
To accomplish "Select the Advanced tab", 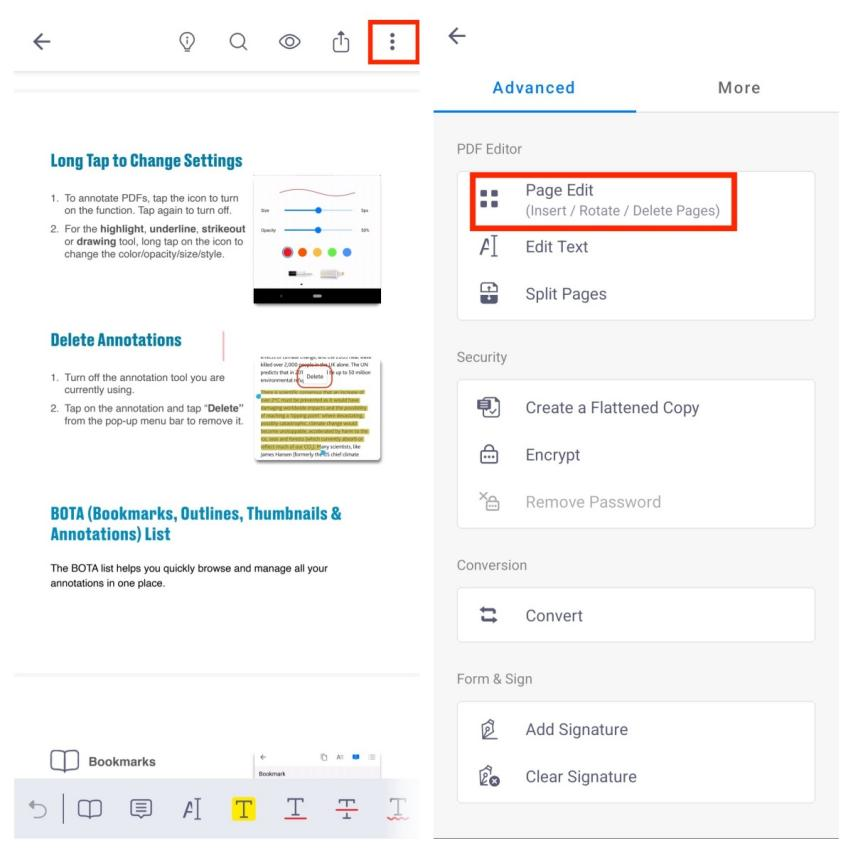I will (534, 88).
